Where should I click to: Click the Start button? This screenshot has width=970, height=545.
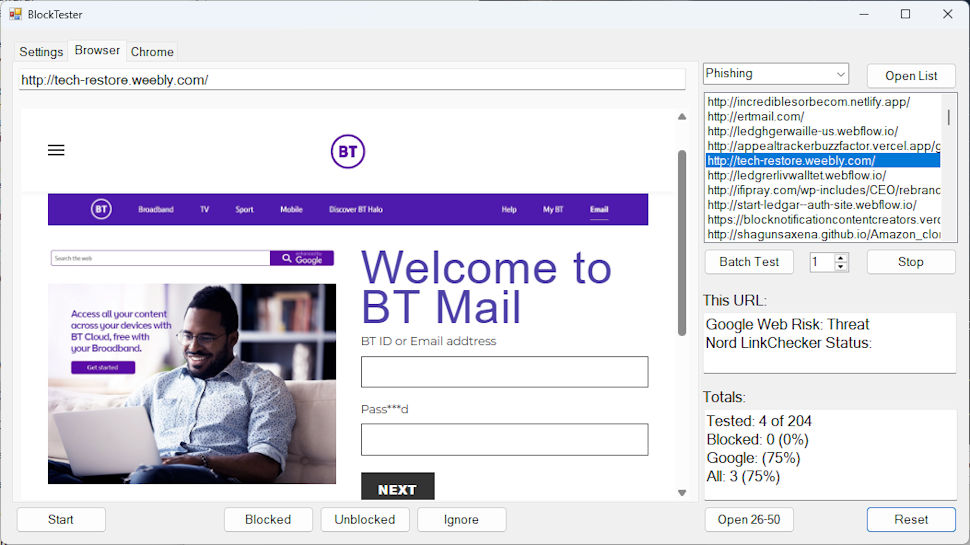(x=61, y=520)
